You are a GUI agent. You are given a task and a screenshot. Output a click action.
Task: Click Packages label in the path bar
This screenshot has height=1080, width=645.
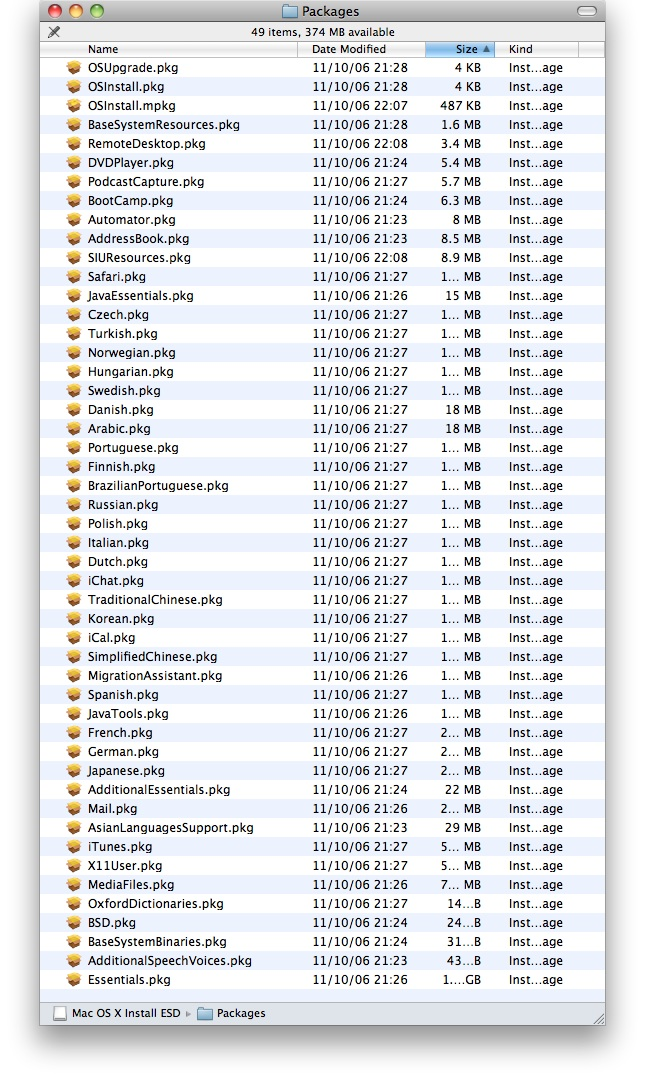241,1013
